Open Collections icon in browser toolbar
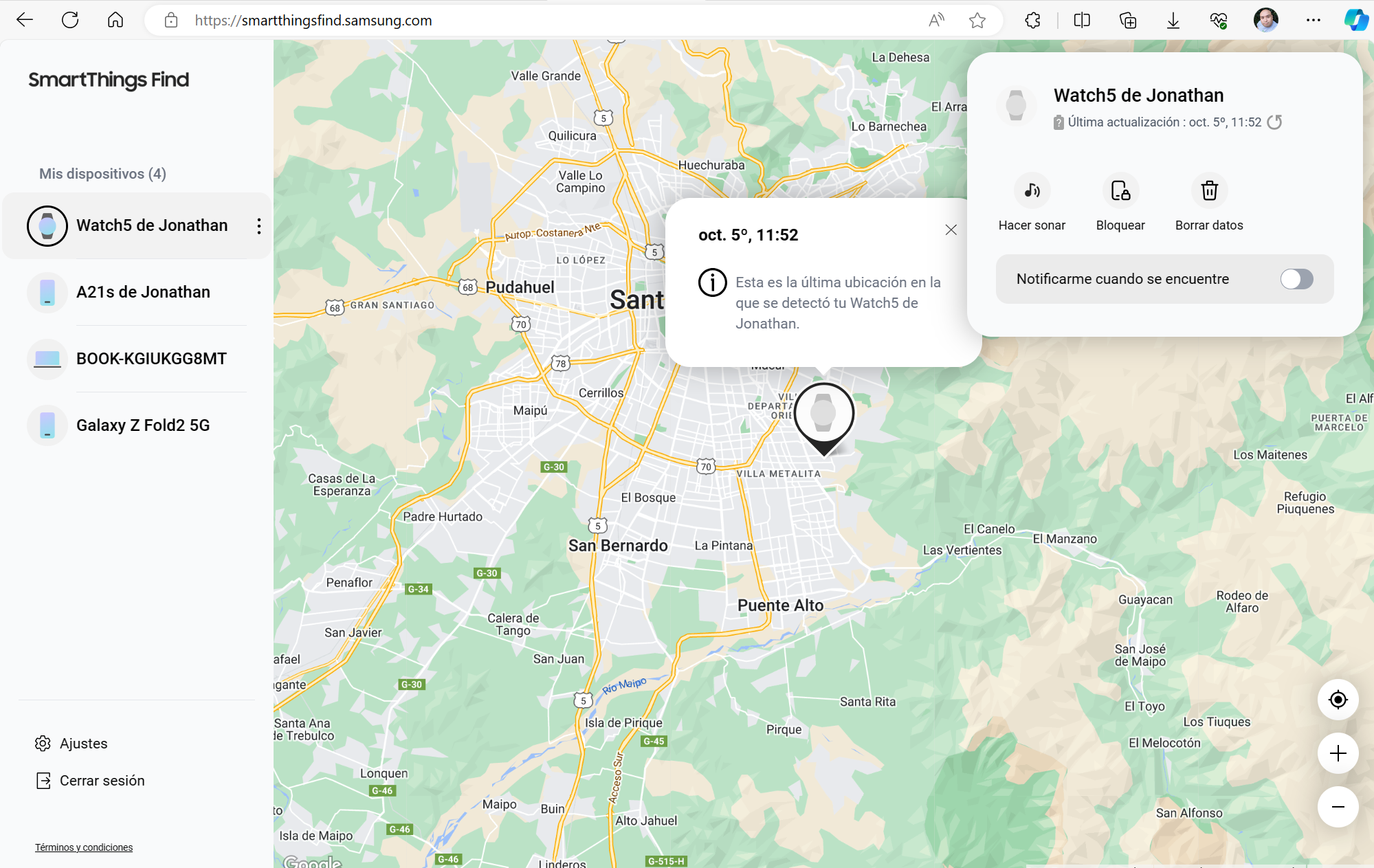This screenshot has width=1374, height=868. click(1128, 21)
